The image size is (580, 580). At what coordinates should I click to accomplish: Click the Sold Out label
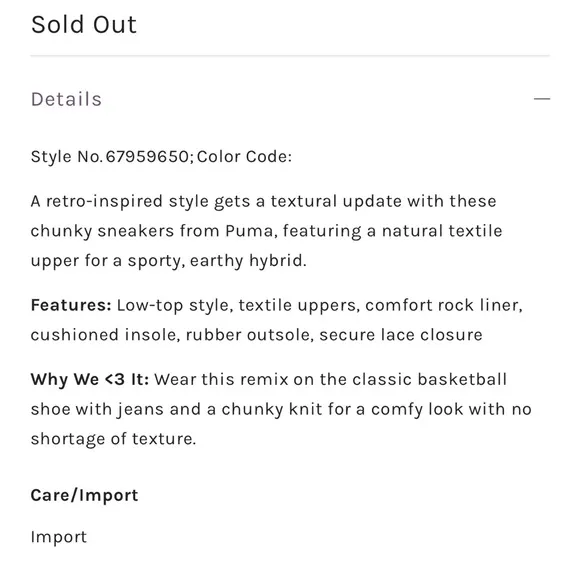[x=84, y=25]
